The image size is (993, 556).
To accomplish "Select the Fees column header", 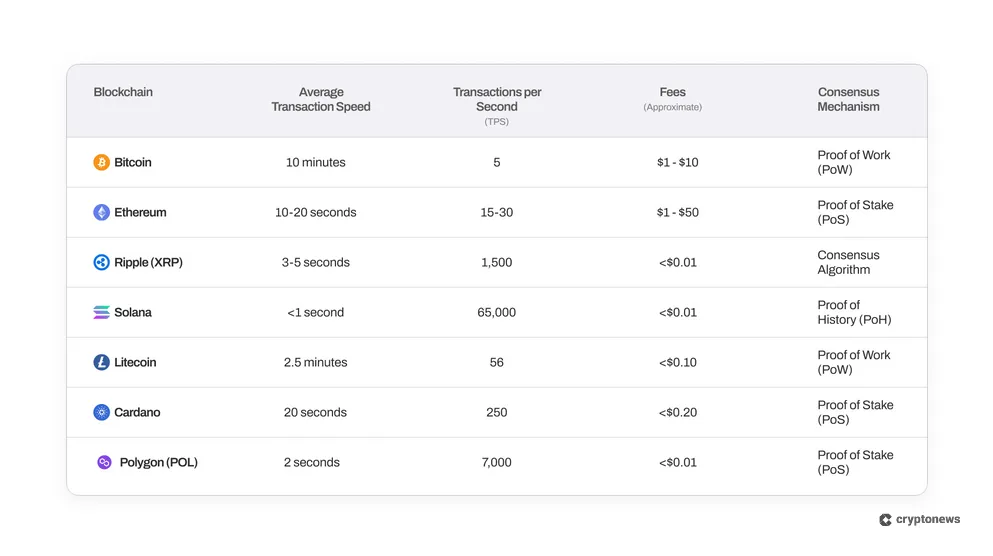I will 673,99.
